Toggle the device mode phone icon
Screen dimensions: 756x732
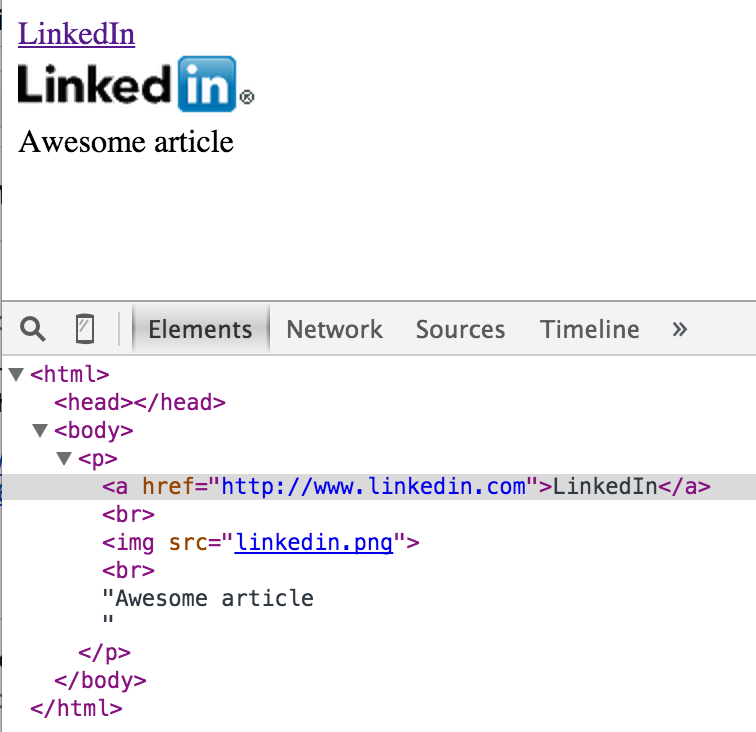(85, 329)
